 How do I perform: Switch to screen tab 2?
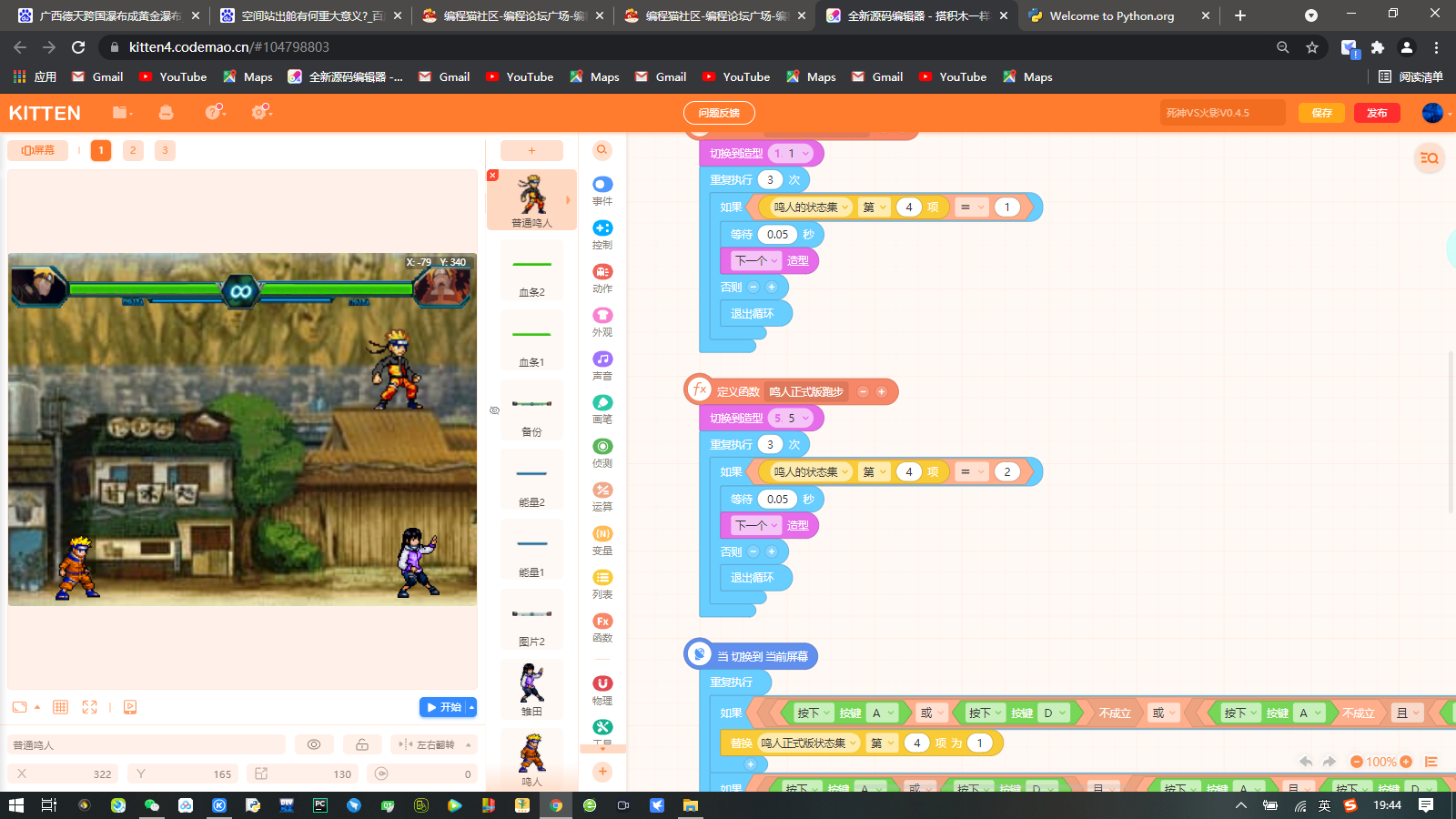pos(133,150)
